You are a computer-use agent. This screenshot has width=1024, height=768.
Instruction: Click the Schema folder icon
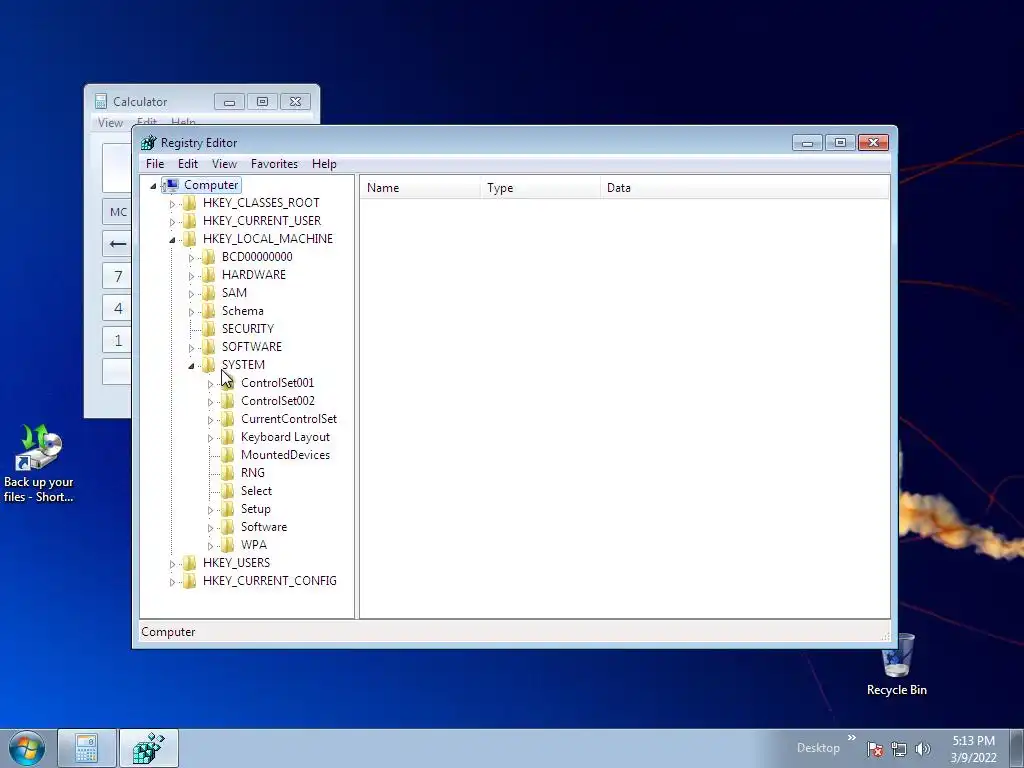coord(208,311)
